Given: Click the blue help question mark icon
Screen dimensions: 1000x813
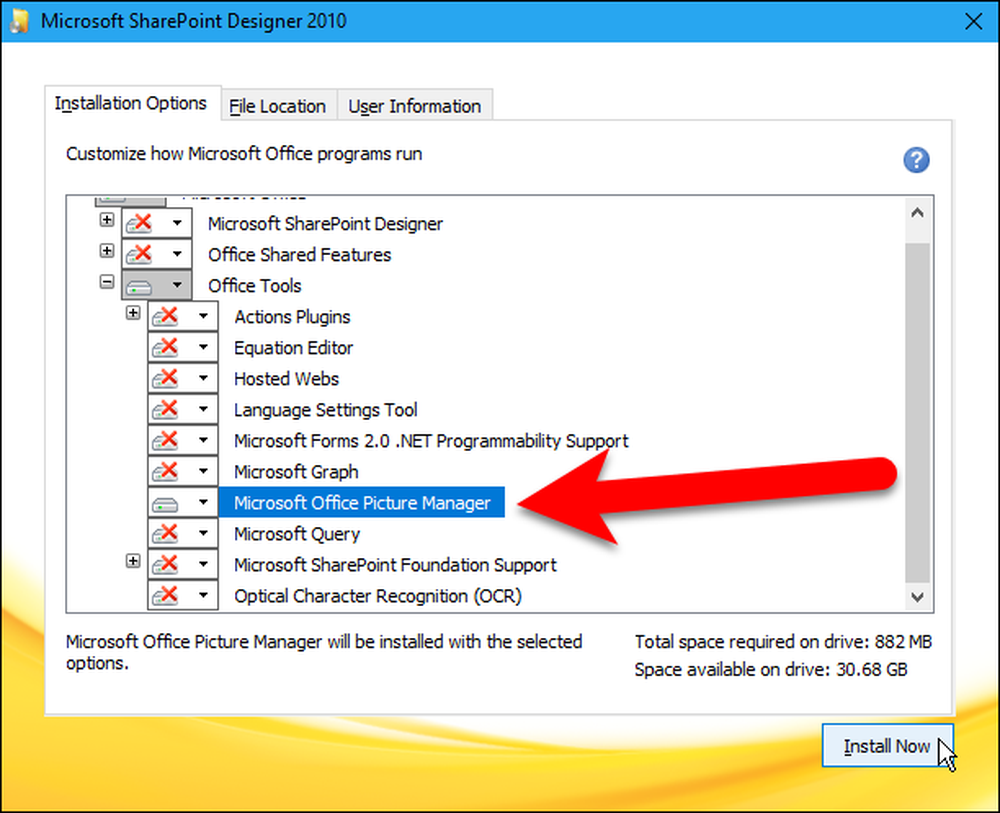Looking at the screenshot, I should point(916,160).
